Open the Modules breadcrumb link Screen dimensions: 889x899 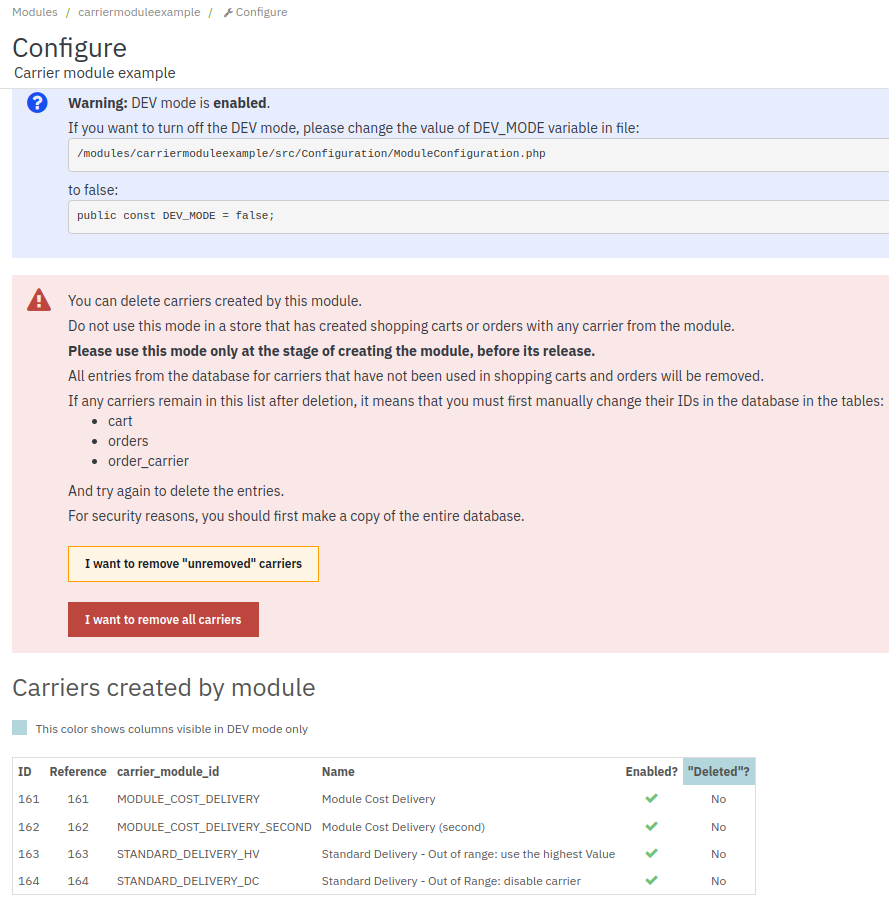point(35,12)
